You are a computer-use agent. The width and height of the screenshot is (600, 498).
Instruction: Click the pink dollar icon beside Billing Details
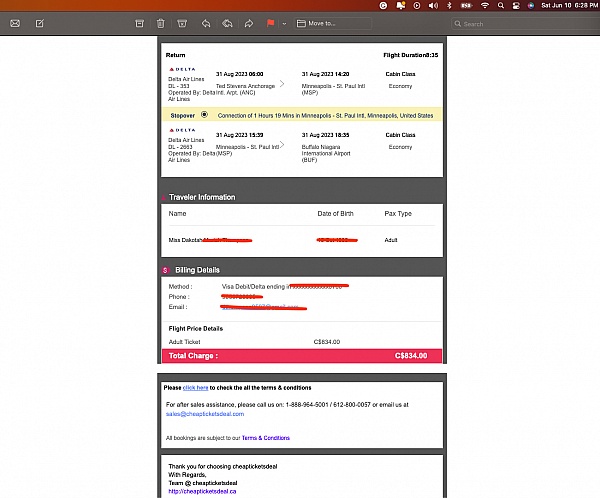click(165, 270)
